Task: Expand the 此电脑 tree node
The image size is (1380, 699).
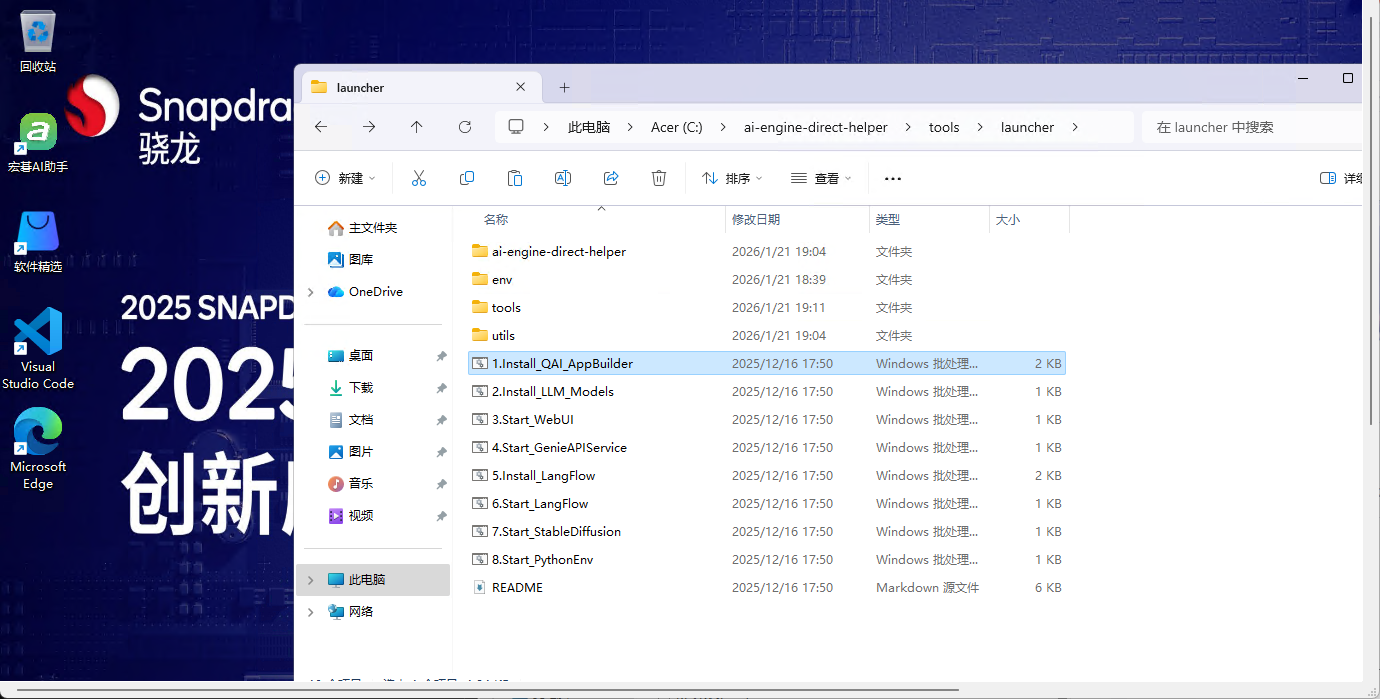Action: click(311, 580)
